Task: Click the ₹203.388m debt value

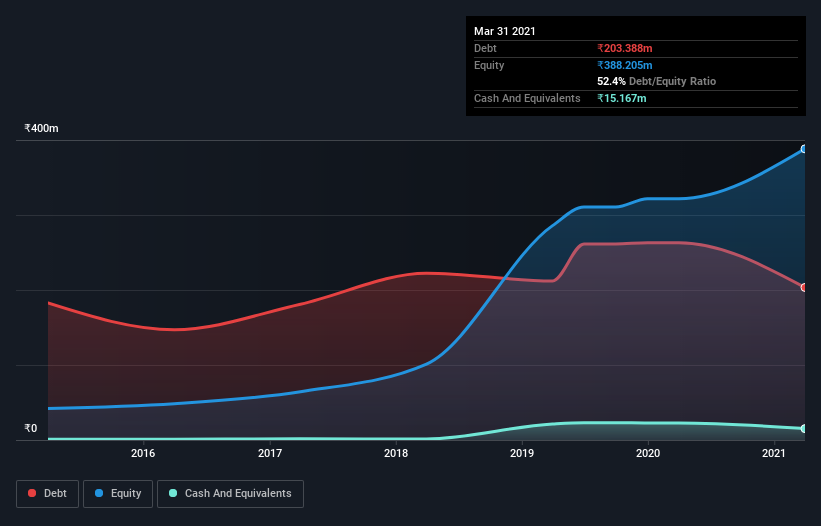Action: pos(625,48)
